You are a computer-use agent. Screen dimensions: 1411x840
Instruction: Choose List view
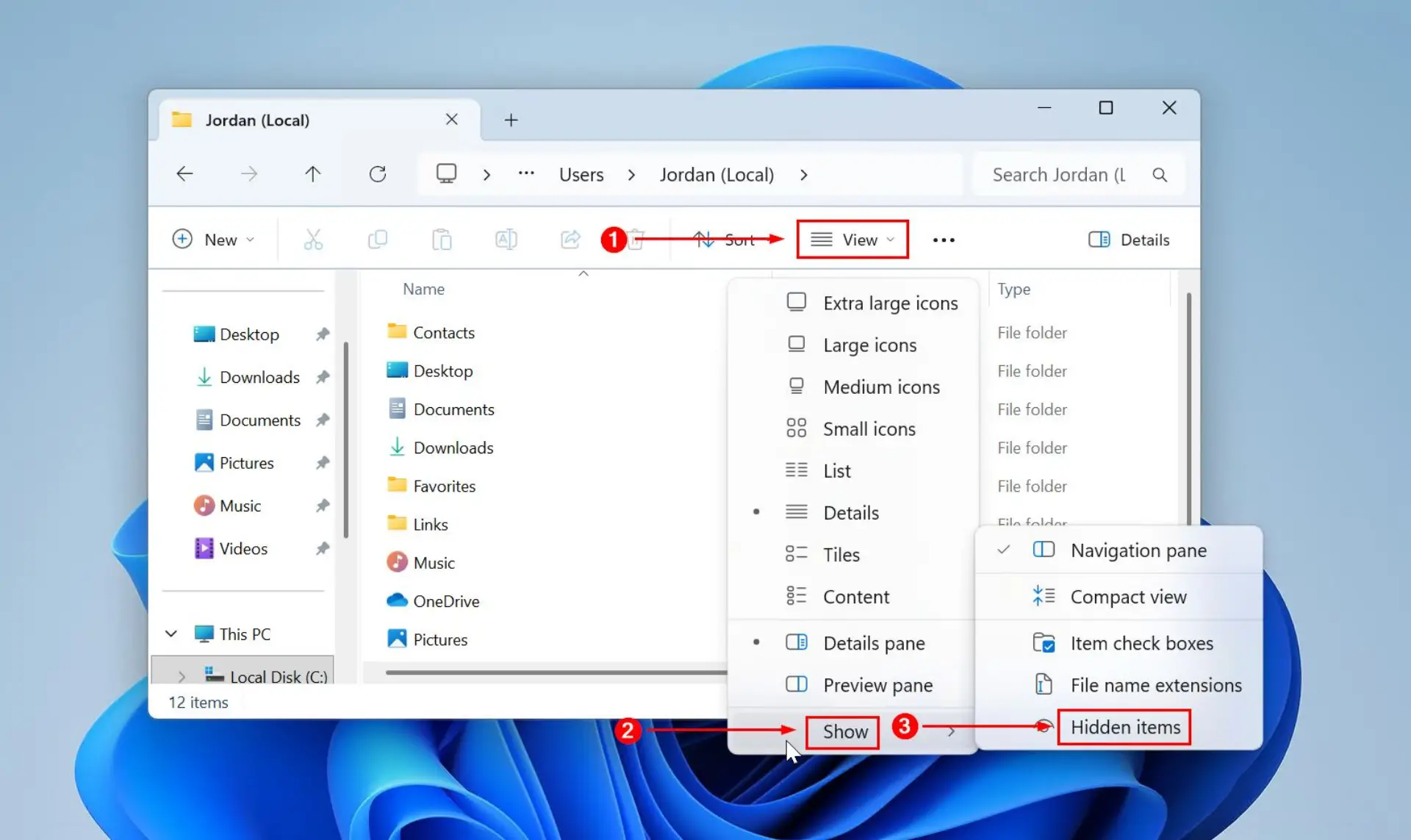click(x=853, y=471)
